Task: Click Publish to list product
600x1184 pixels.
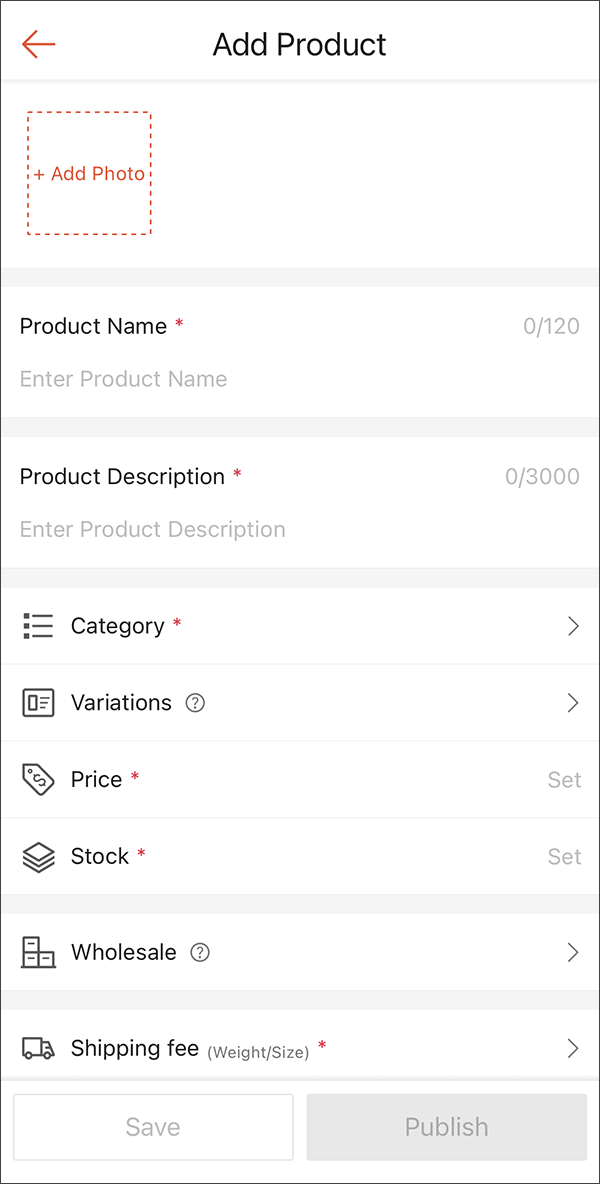Action: [x=446, y=1127]
